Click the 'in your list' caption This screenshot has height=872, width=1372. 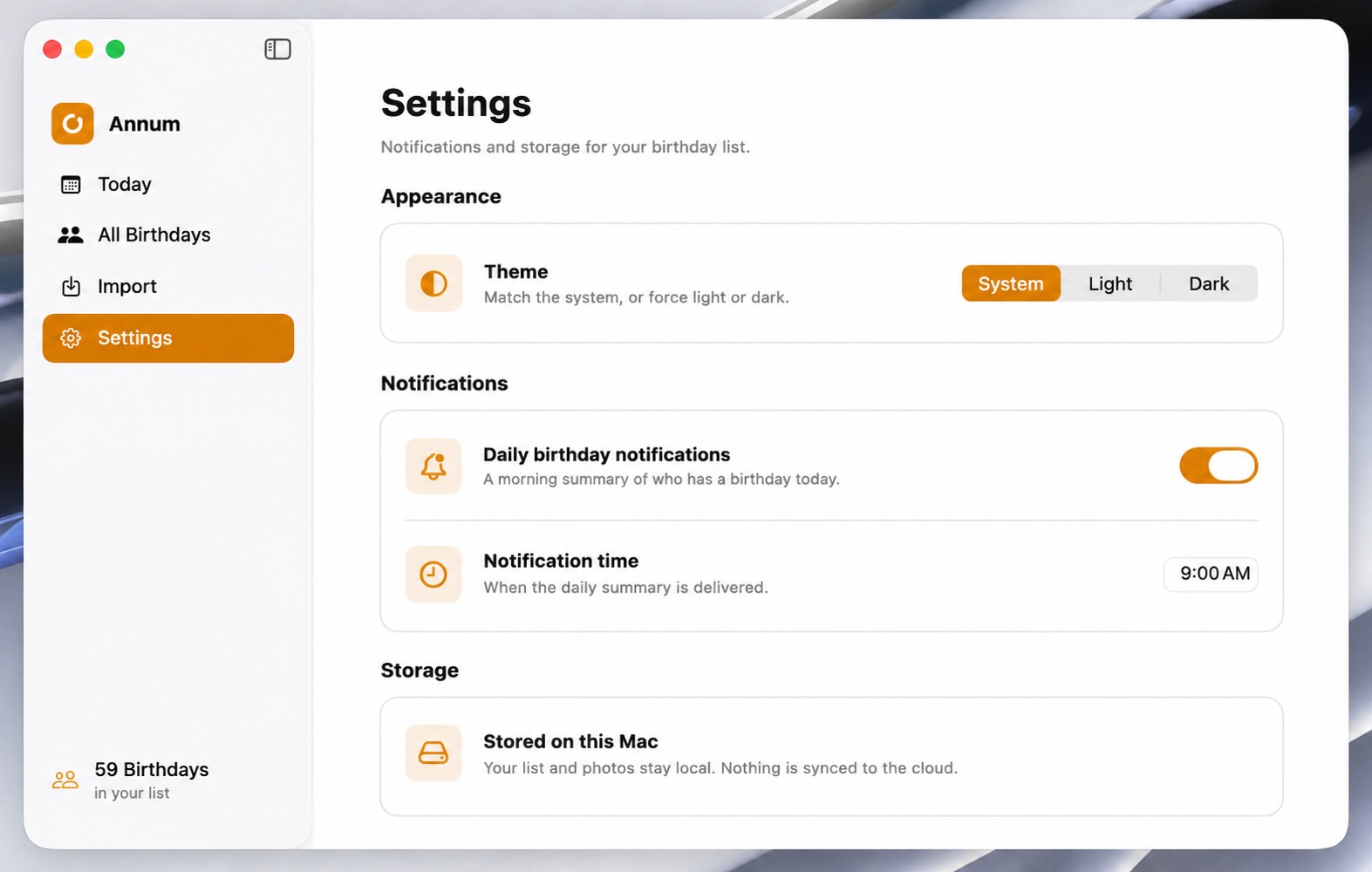point(132,793)
